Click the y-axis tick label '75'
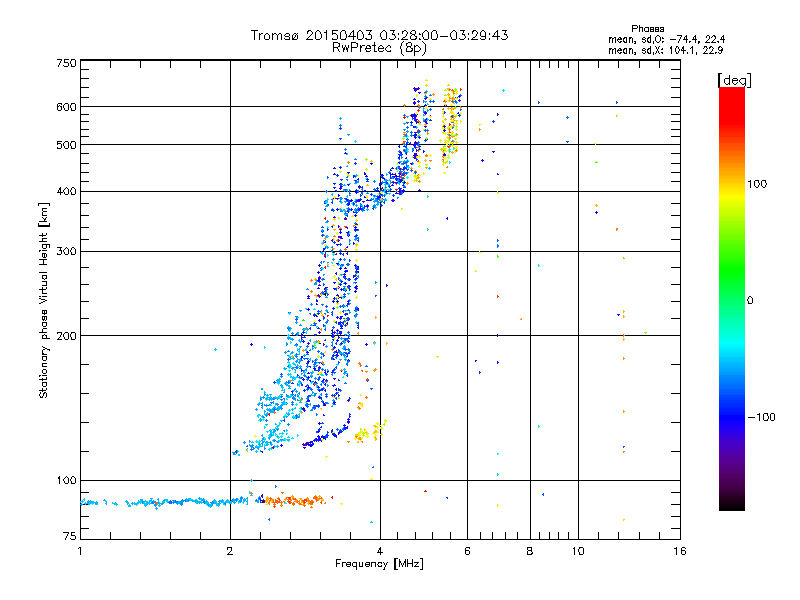Screen dimensions: 800x600 click(x=70, y=536)
